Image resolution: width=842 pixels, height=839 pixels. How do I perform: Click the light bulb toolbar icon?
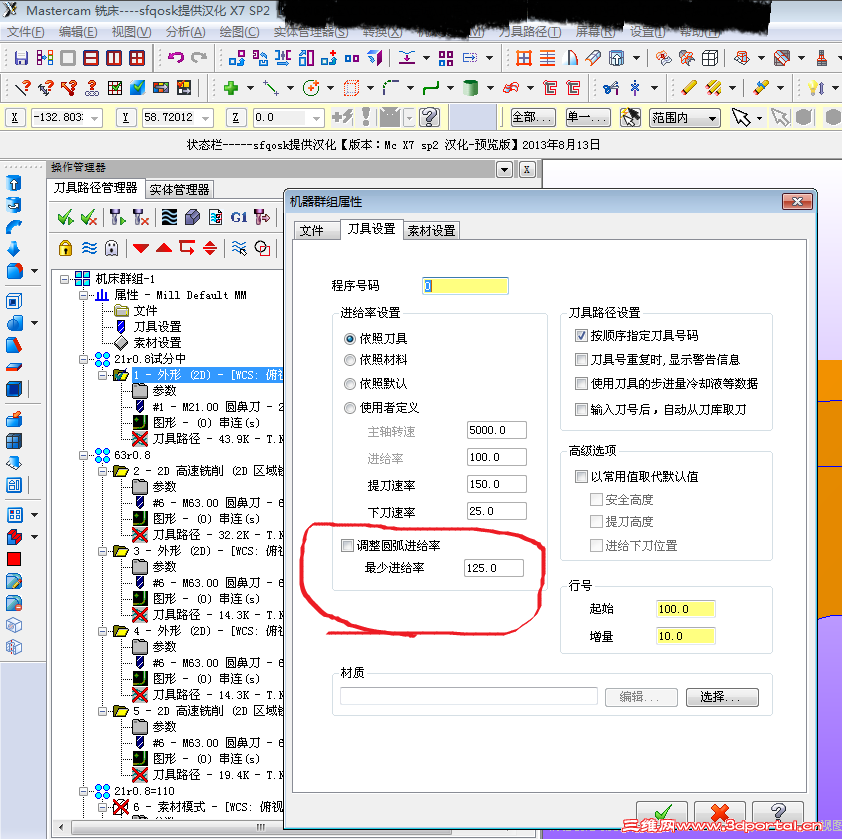[x=816, y=88]
